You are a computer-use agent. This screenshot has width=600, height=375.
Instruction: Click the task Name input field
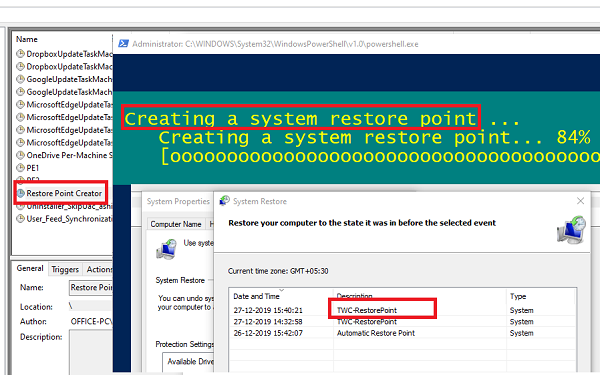[x=91, y=287]
